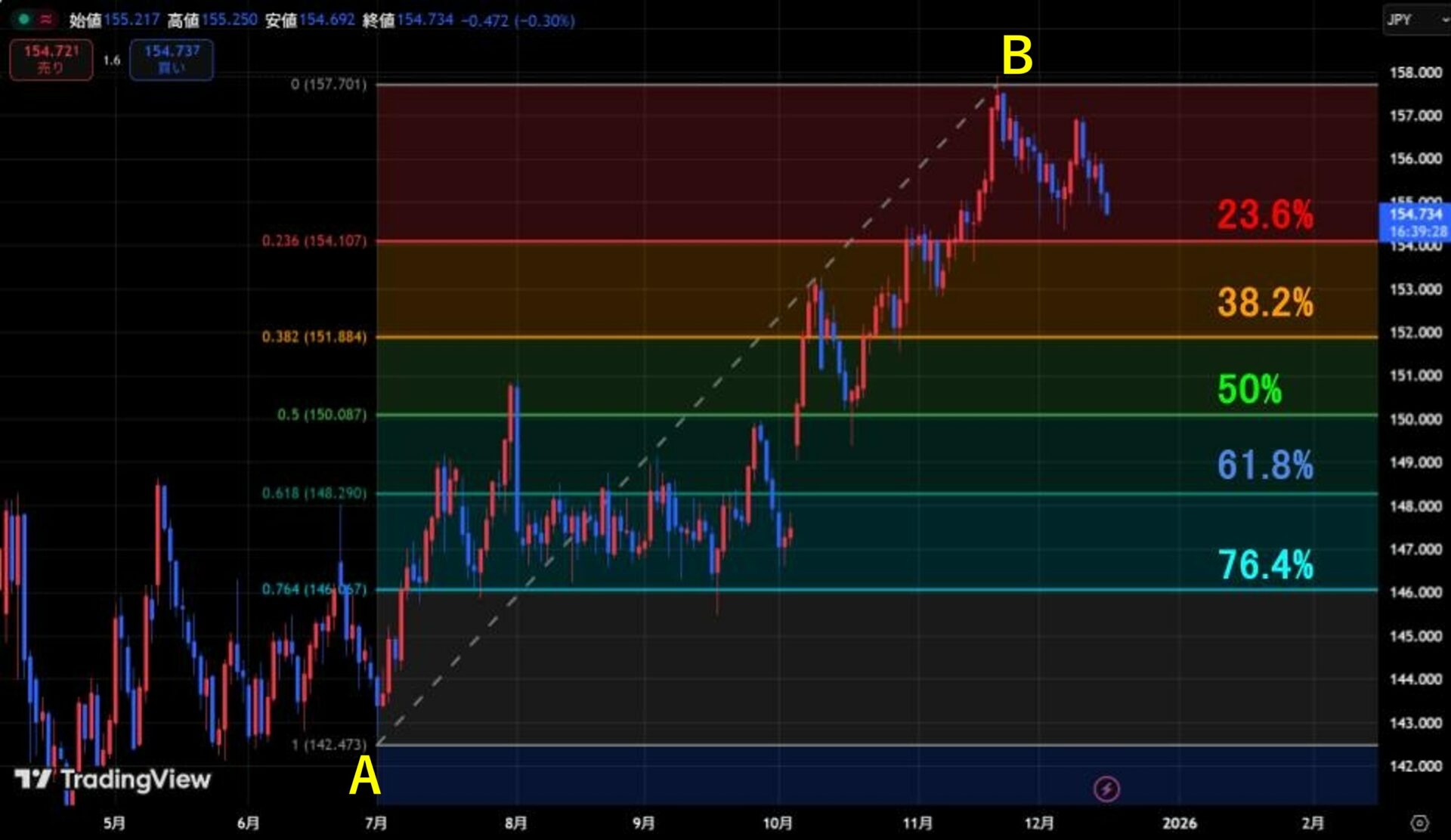The width and height of the screenshot is (1451, 840).
Task: Click the TradingView logo
Action: 113,779
